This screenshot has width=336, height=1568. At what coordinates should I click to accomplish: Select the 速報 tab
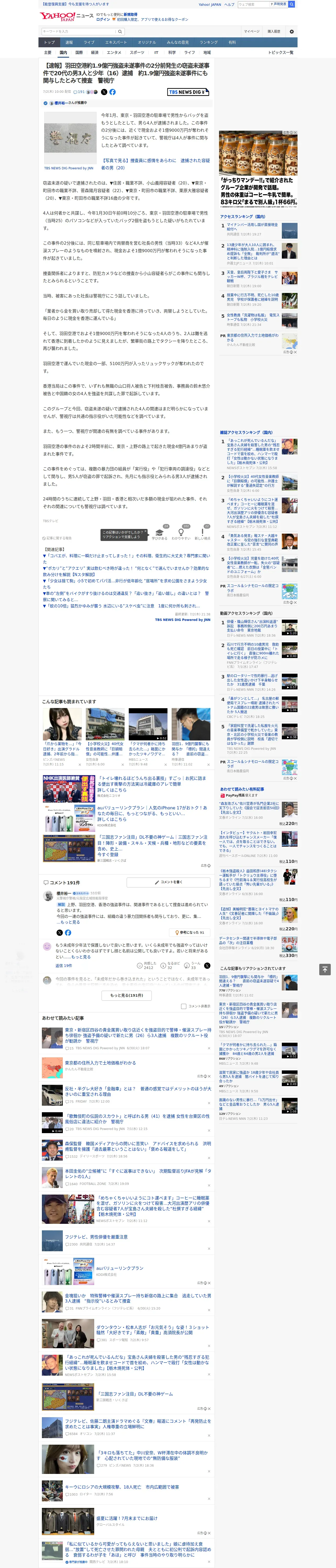pos(69,43)
